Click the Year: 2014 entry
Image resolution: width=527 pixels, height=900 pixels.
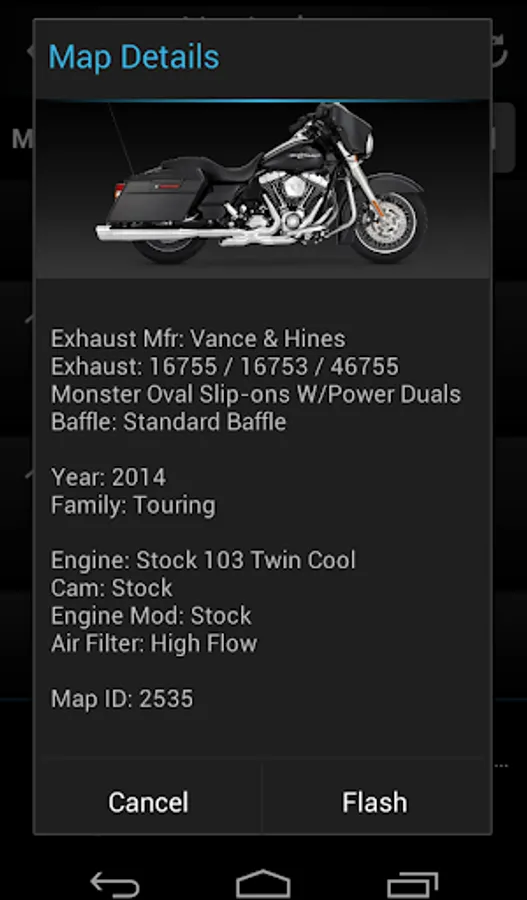[x=108, y=477]
